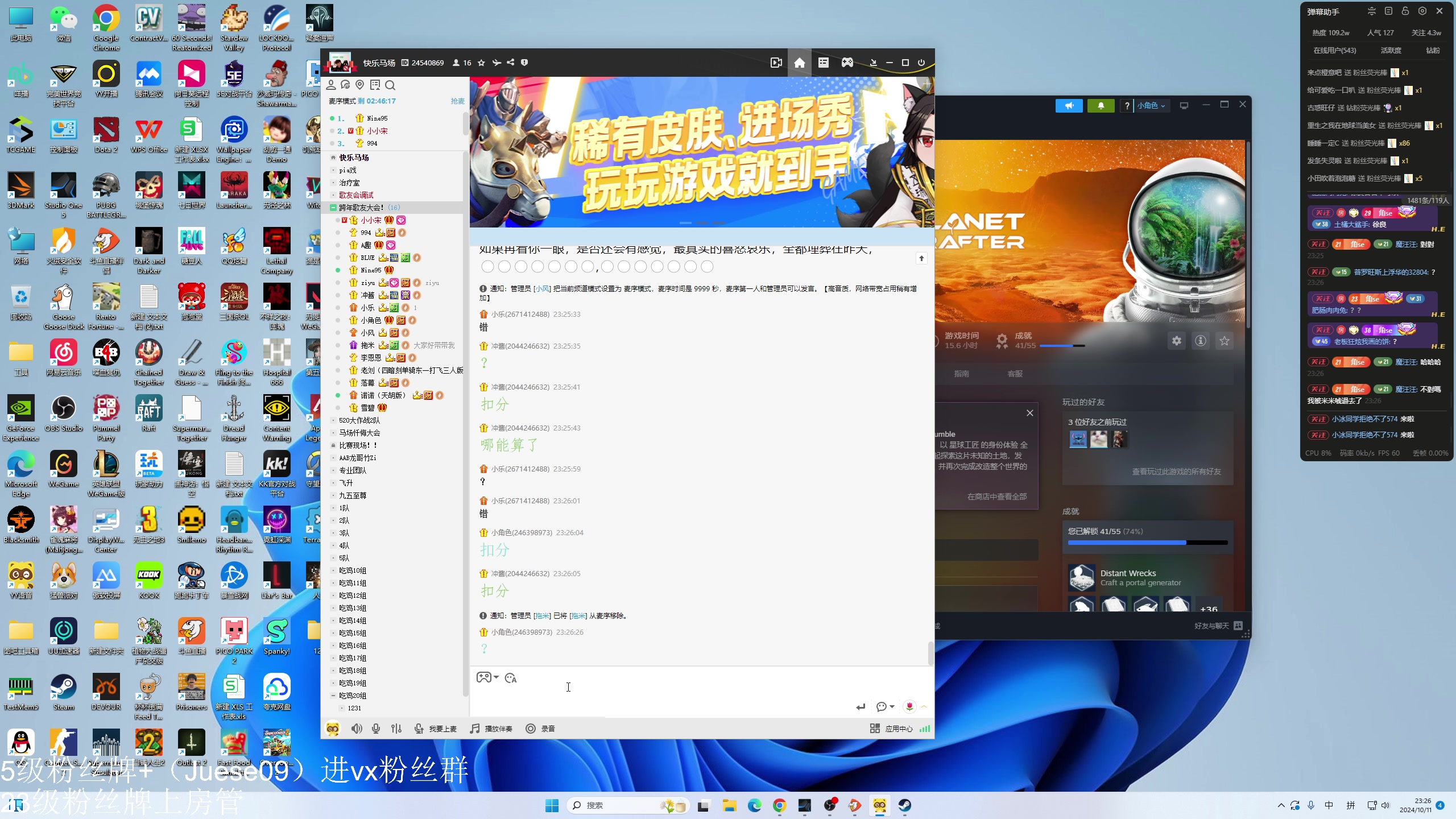1456x819 pixels.
Task: Click the 稀有皮肤 promotional banner
Action: click(x=701, y=152)
